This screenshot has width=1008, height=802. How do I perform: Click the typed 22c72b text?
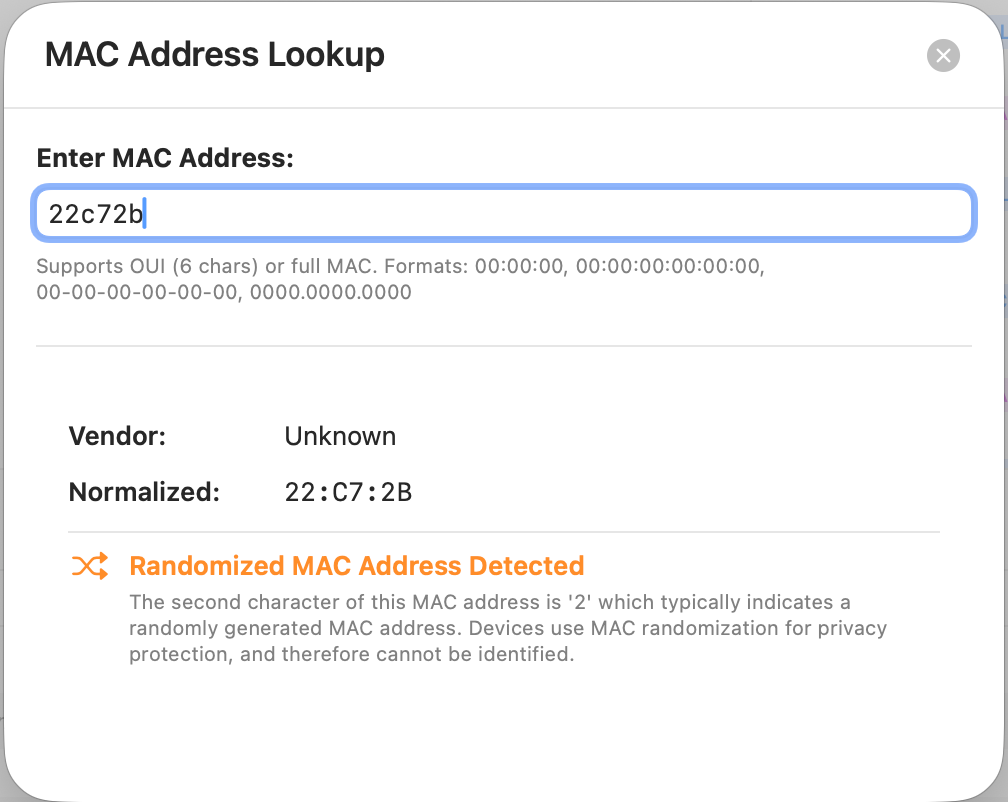click(95, 214)
